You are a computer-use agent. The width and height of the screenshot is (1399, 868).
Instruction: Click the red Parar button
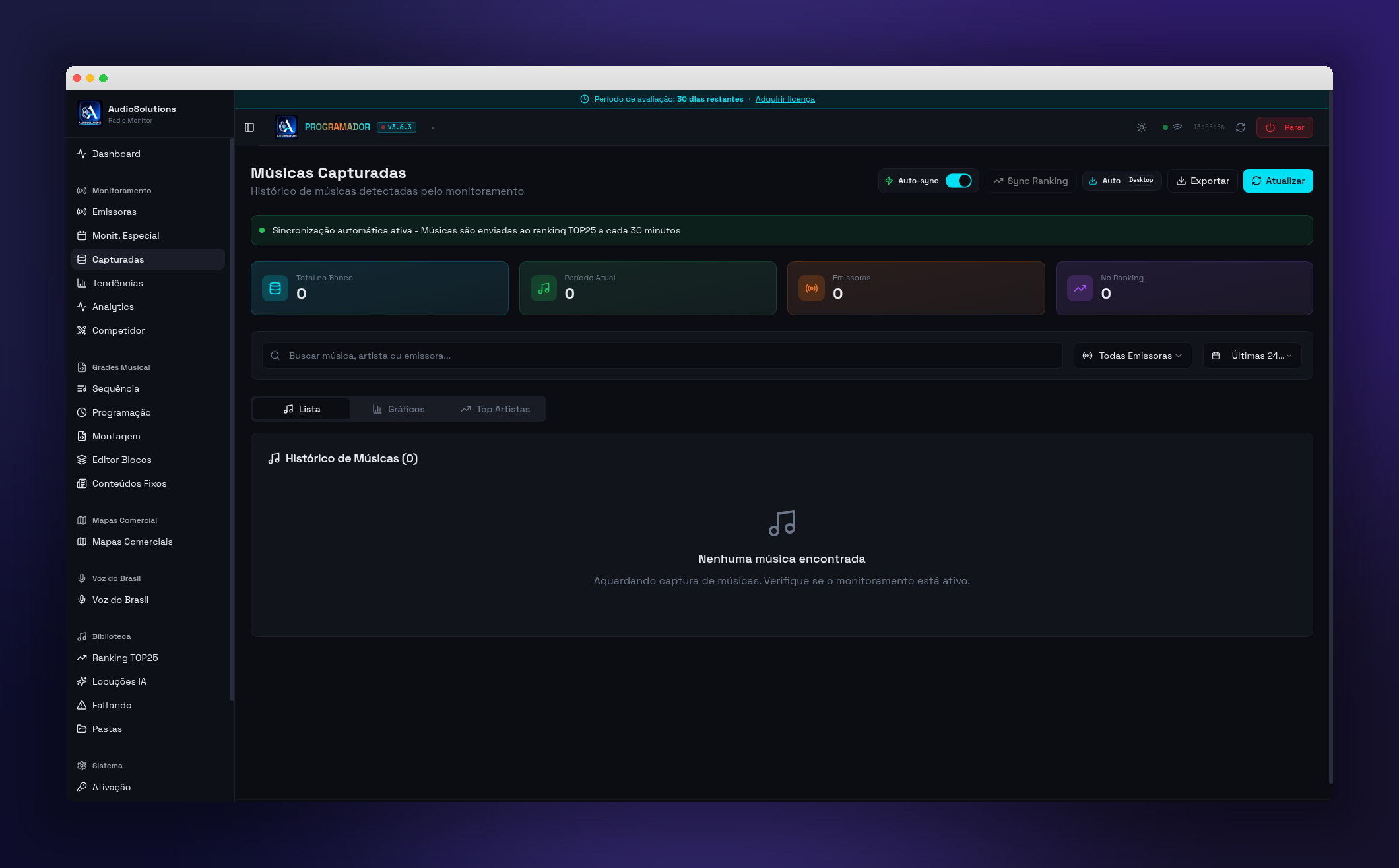[1284, 127]
